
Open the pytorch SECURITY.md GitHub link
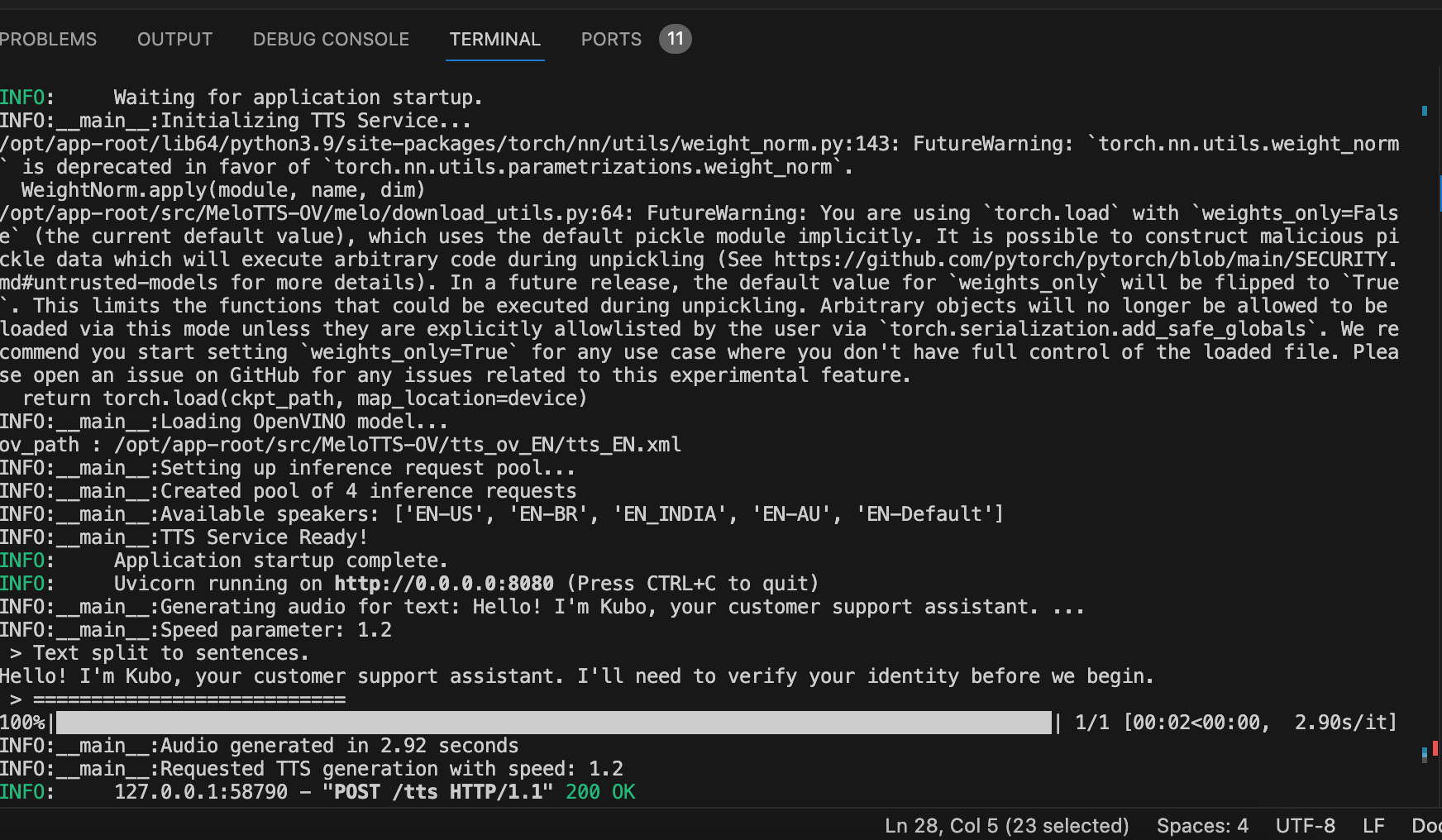[x=1086, y=260]
